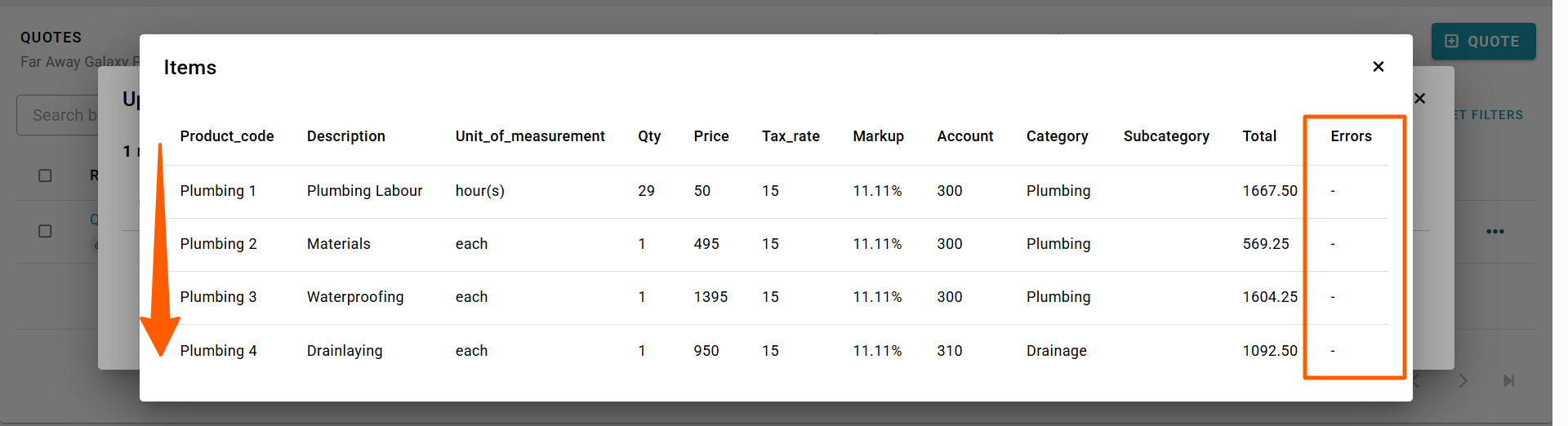Image resolution: width=1568 pixels, height=426 pixels.
Task: Click the Waterproofing description cell
Action: coord(355,297)
